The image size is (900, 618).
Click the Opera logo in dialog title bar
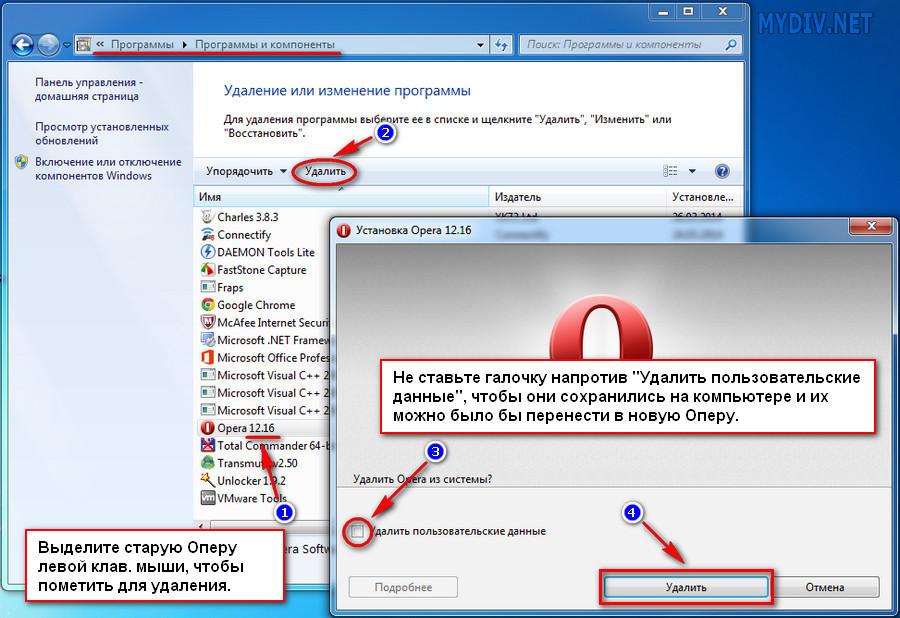343,231
